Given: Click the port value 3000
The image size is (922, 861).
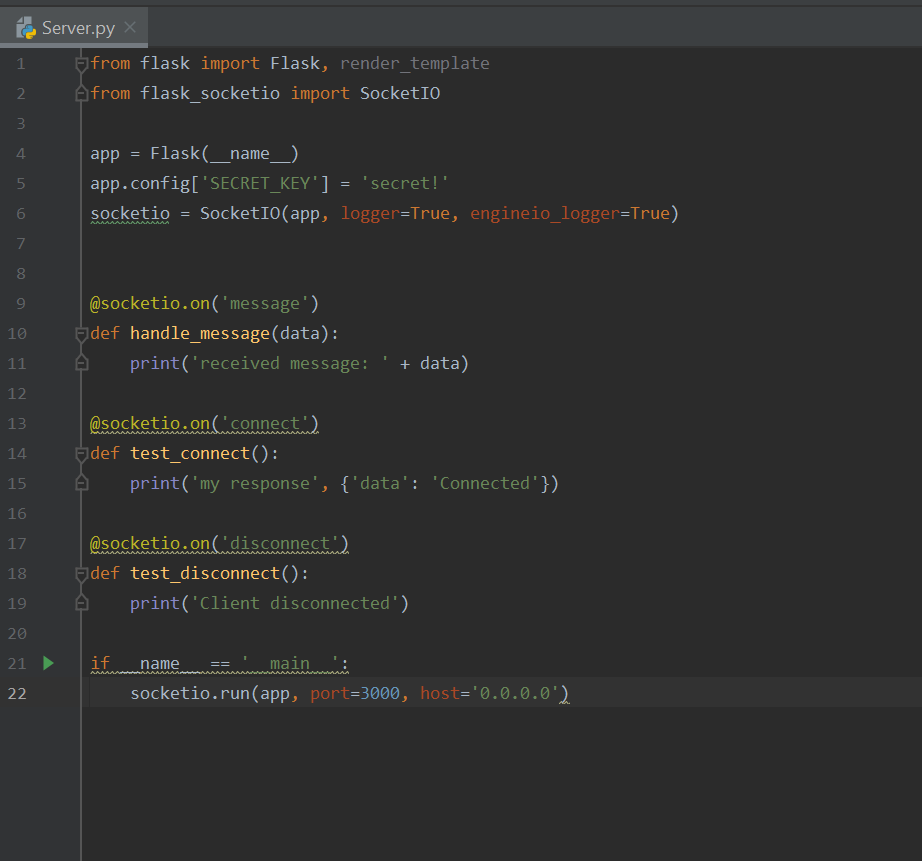Looking at the screenshot, I should (380, 693).
